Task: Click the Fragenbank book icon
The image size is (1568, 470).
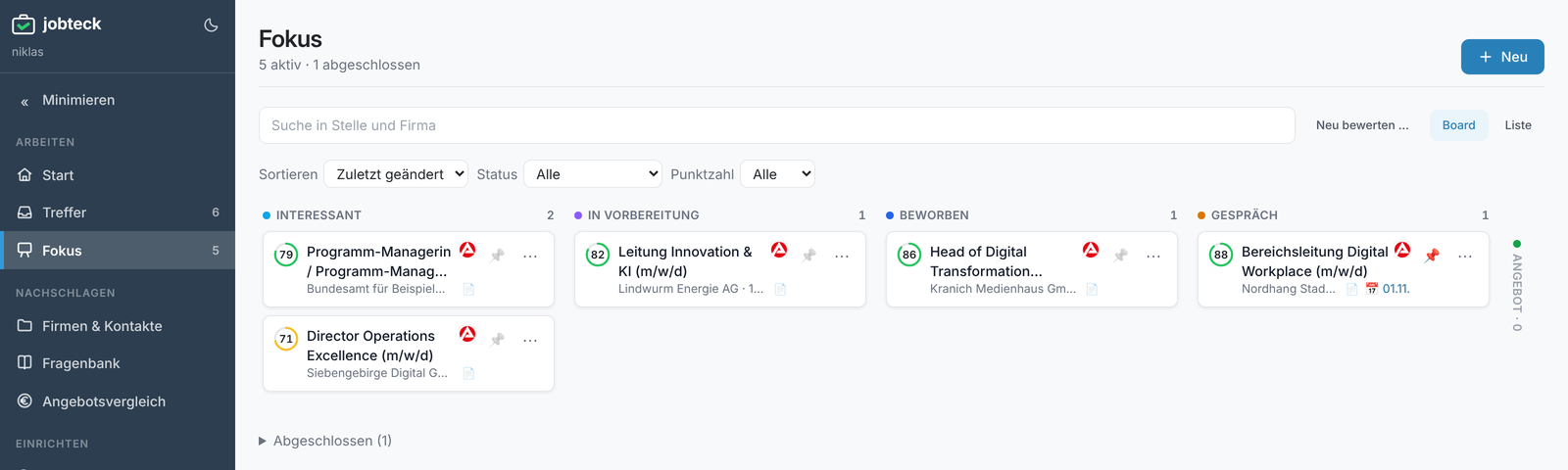Action: (25, 363)
